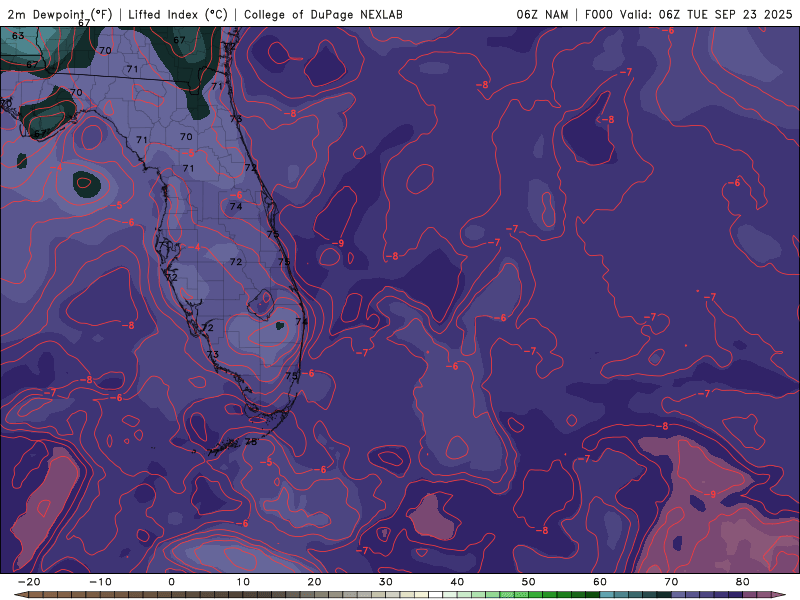Click the '50' label on the color scale
Image resolution: width=800 pixels, height=600 pixels.
click(529, 582)
